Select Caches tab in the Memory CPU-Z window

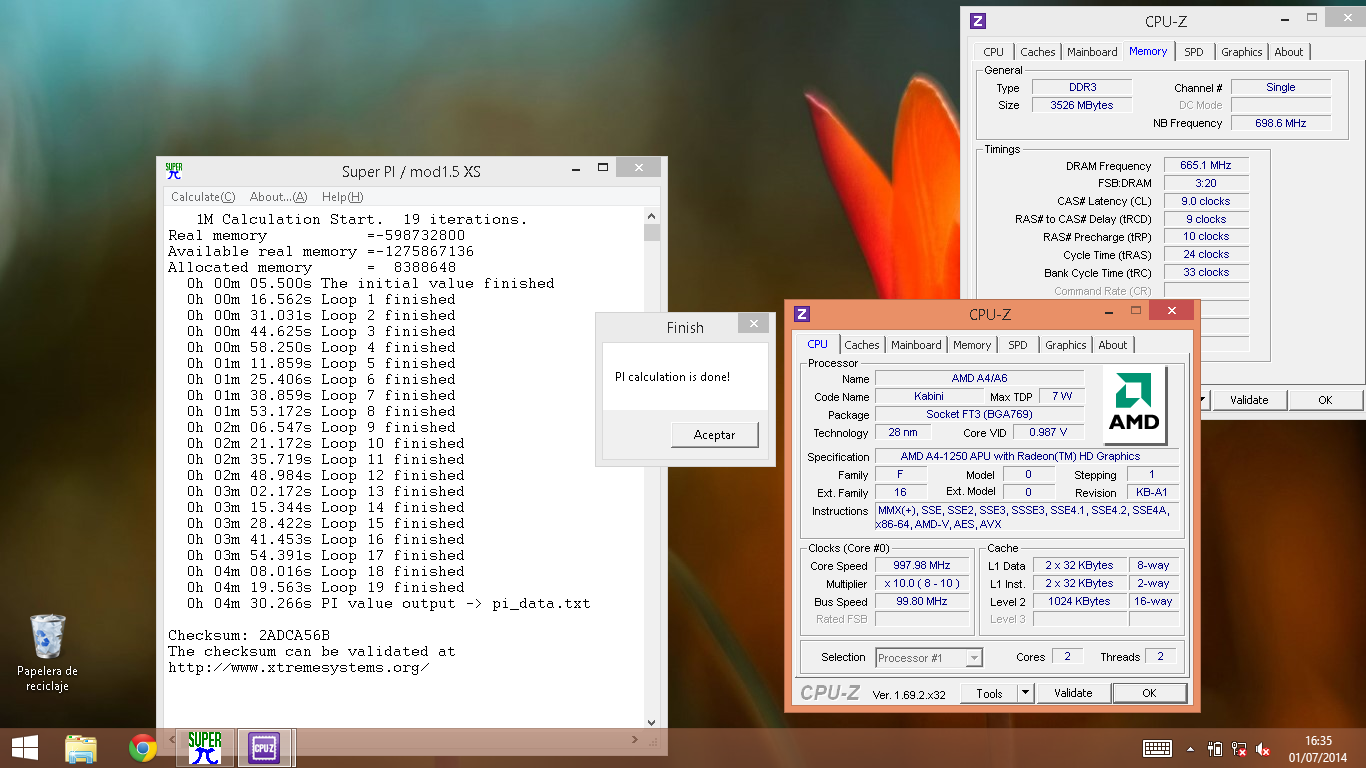1037,52
